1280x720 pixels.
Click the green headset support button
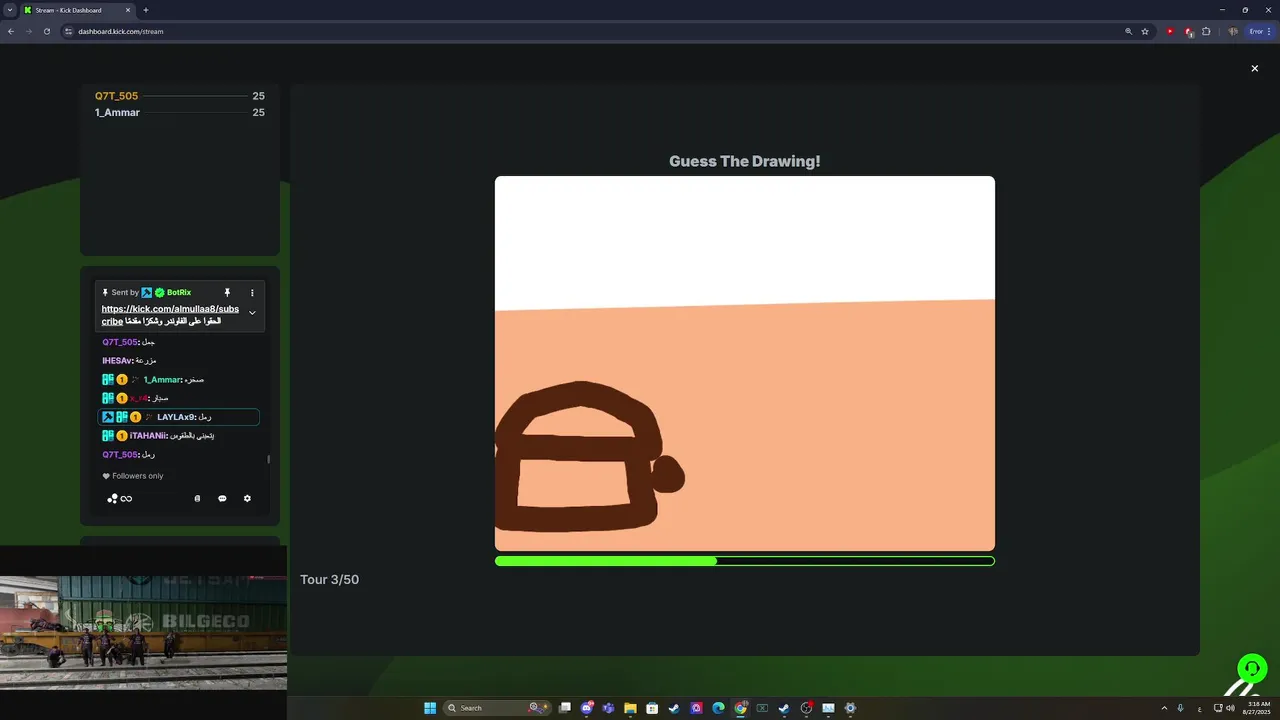pyautogui.click(x=1252, y=668)
